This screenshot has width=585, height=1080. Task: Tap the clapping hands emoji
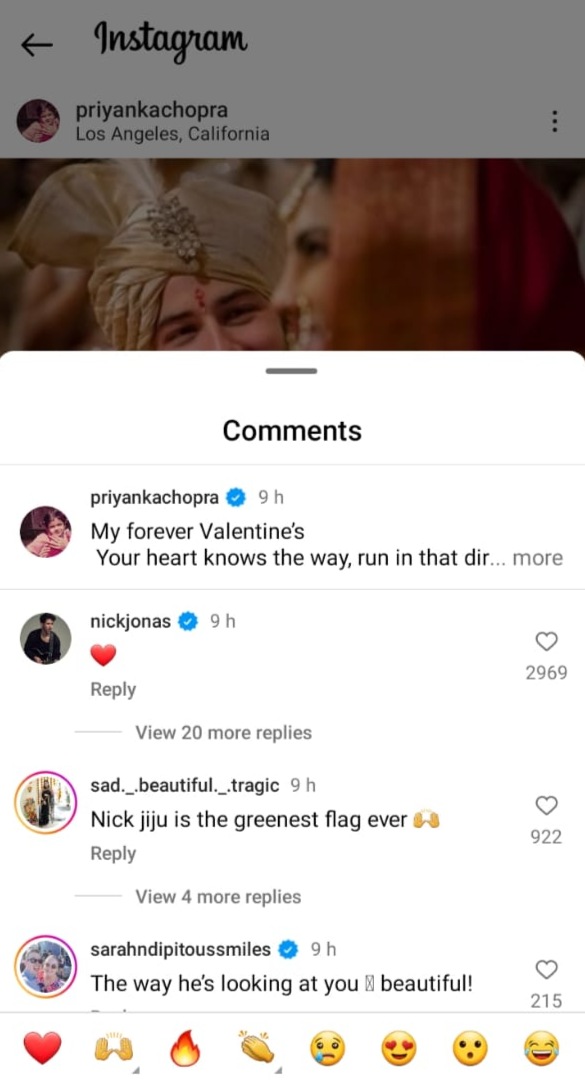pyautogui.click(x=256, y=1046)
